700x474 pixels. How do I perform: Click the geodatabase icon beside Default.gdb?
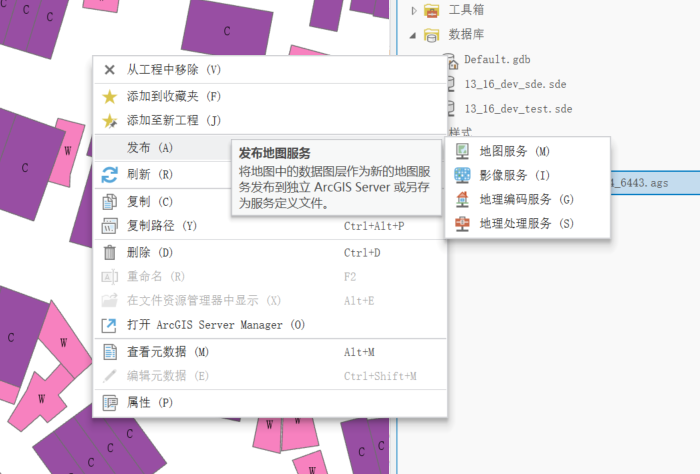(452, 61)
